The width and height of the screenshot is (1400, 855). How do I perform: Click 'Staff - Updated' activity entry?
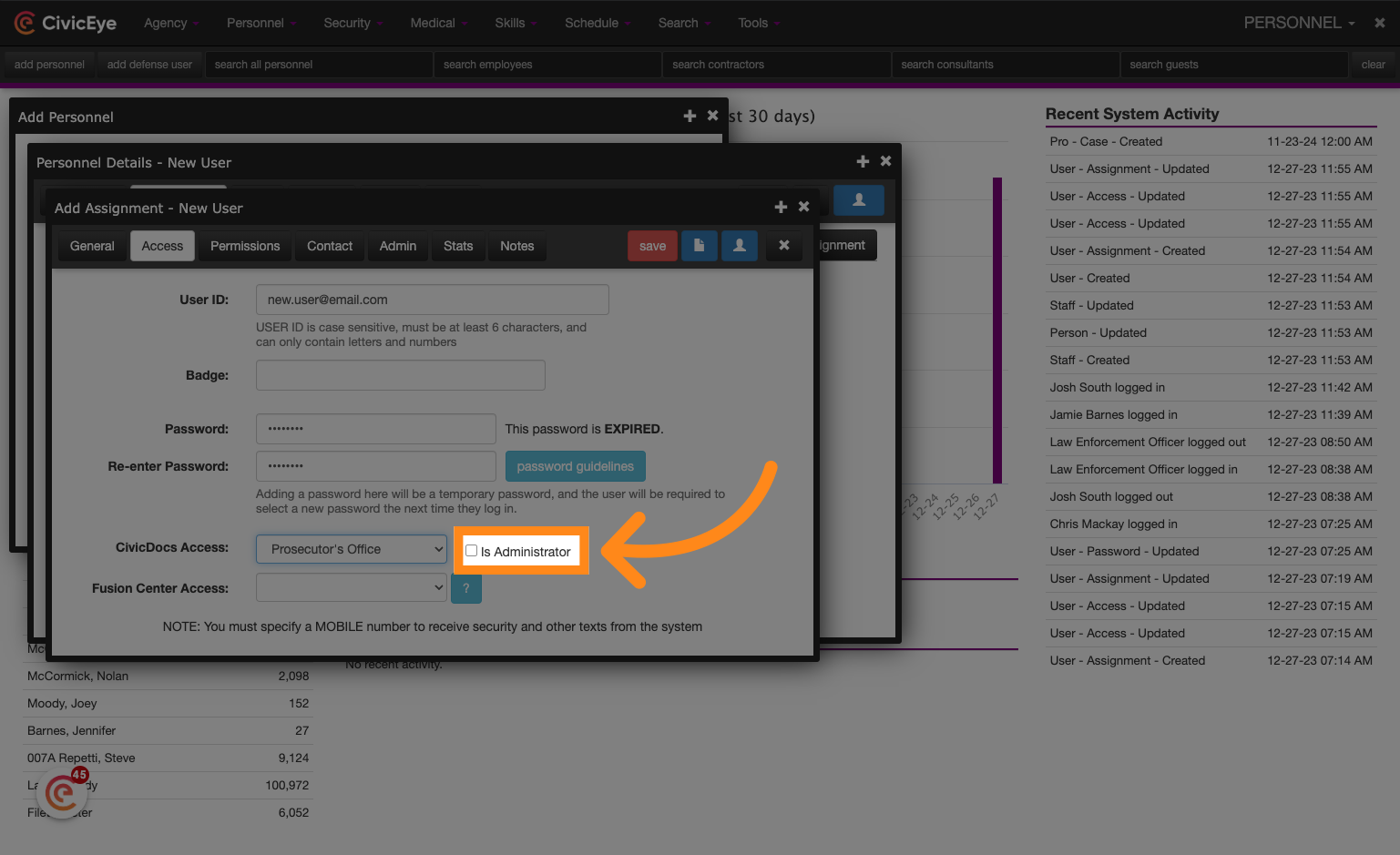tap(1211, 305)
